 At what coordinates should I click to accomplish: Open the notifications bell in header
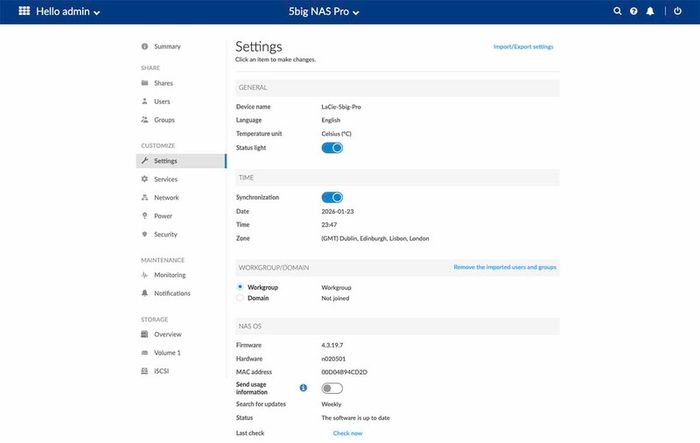click(x=650, y=11)
